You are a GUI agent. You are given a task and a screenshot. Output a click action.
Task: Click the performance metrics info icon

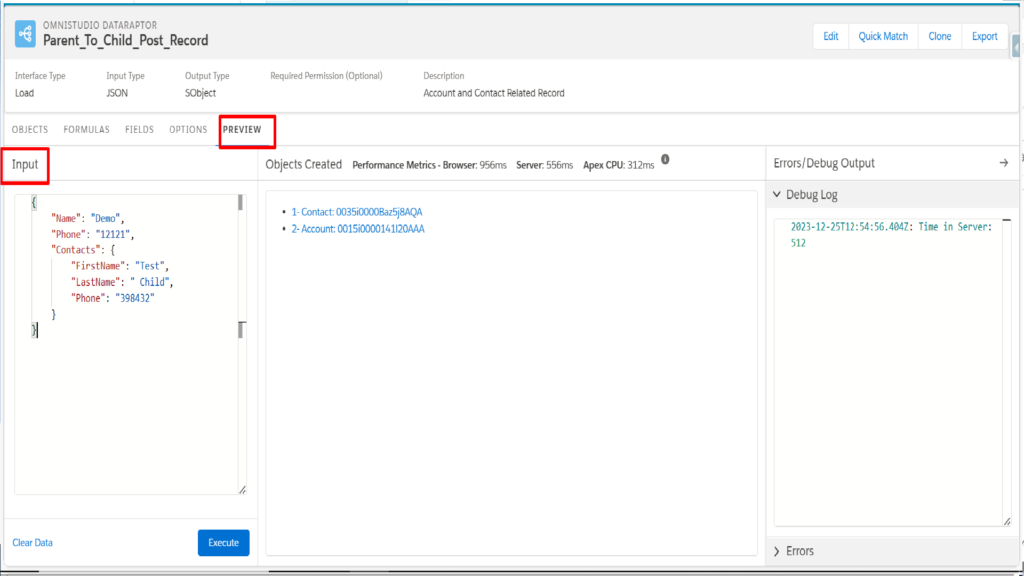665,159
